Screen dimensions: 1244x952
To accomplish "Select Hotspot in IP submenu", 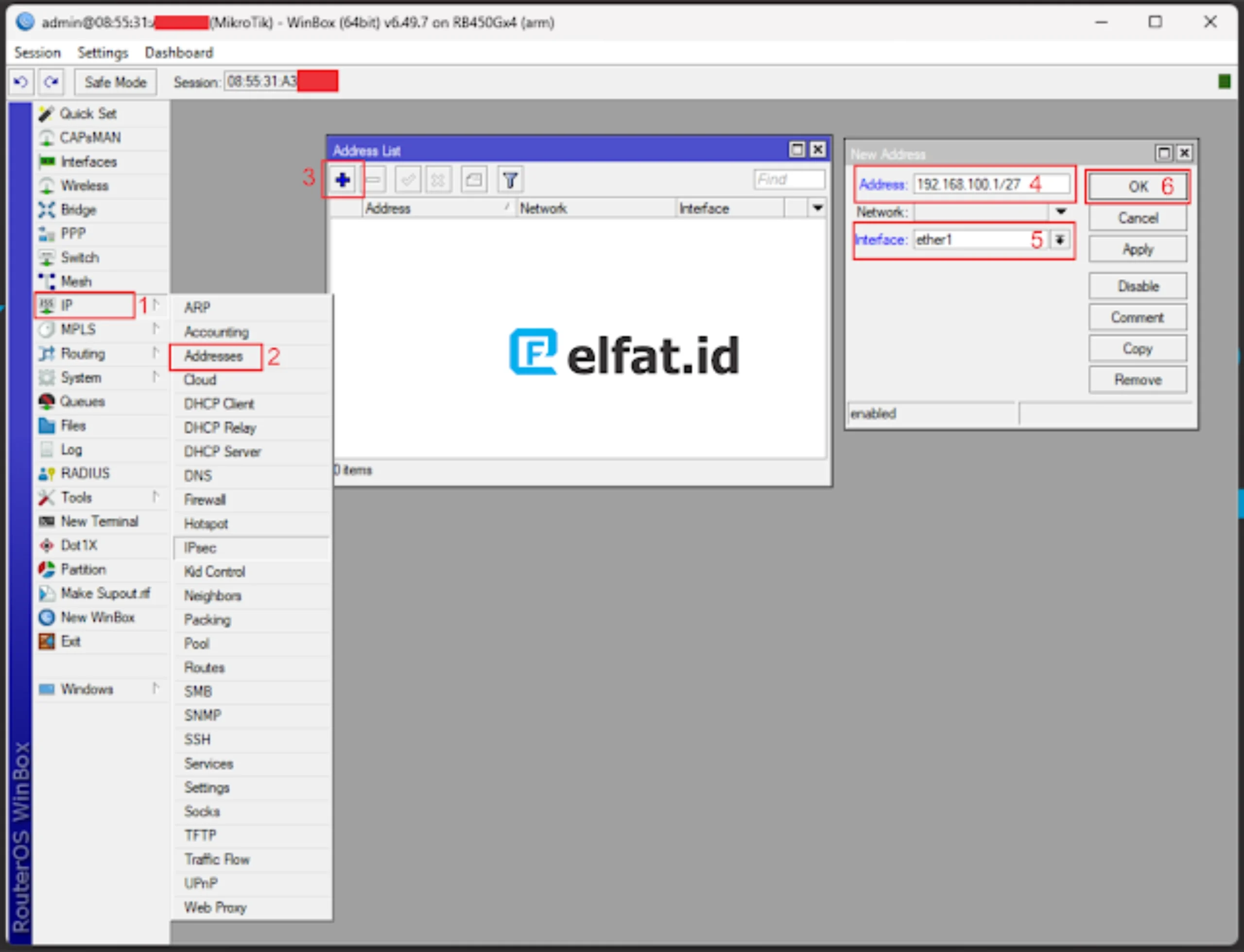I will (251, 524).
